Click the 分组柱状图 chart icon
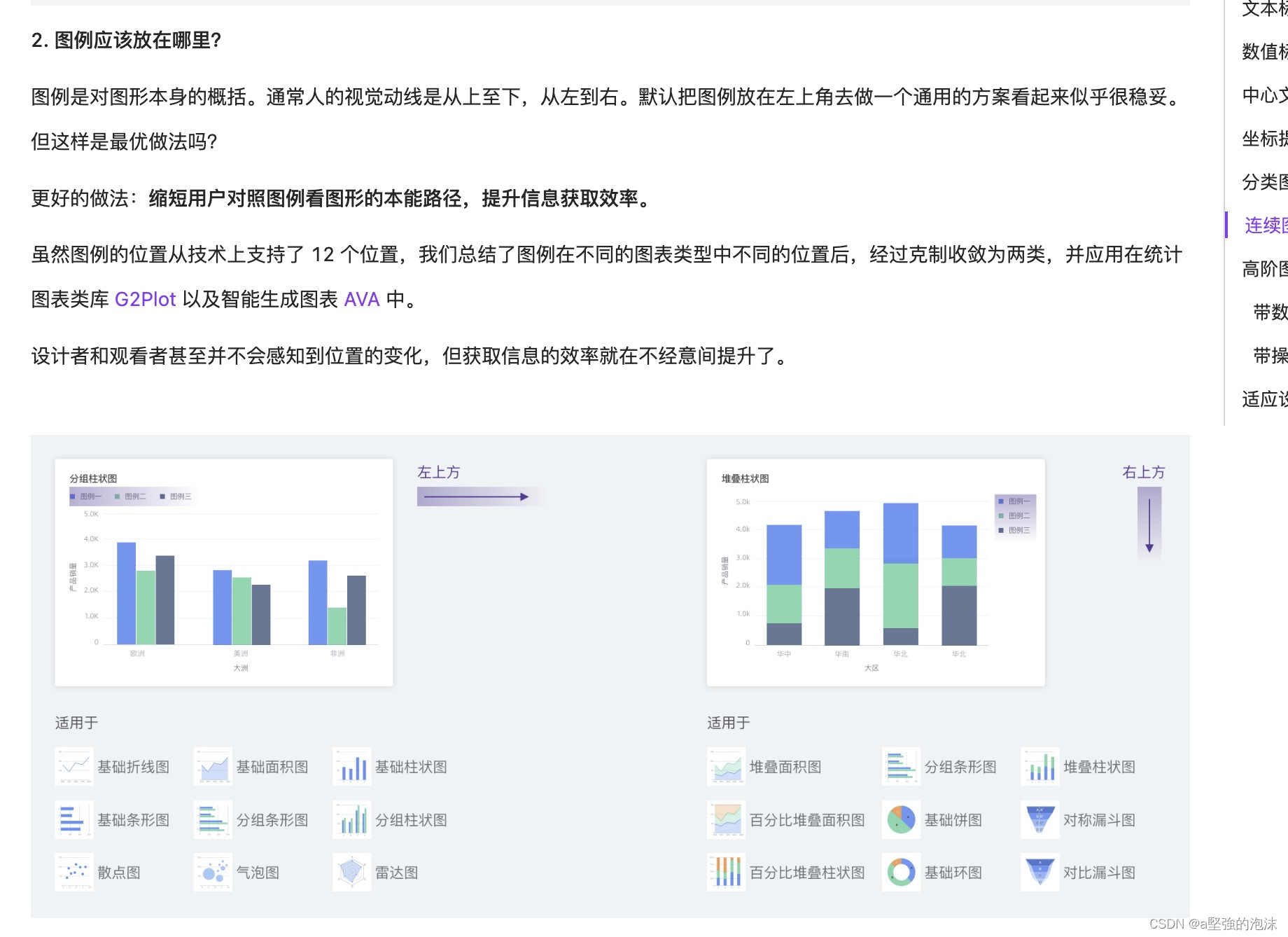Viewport: 1288px width, 937px height. click(351, 820)
